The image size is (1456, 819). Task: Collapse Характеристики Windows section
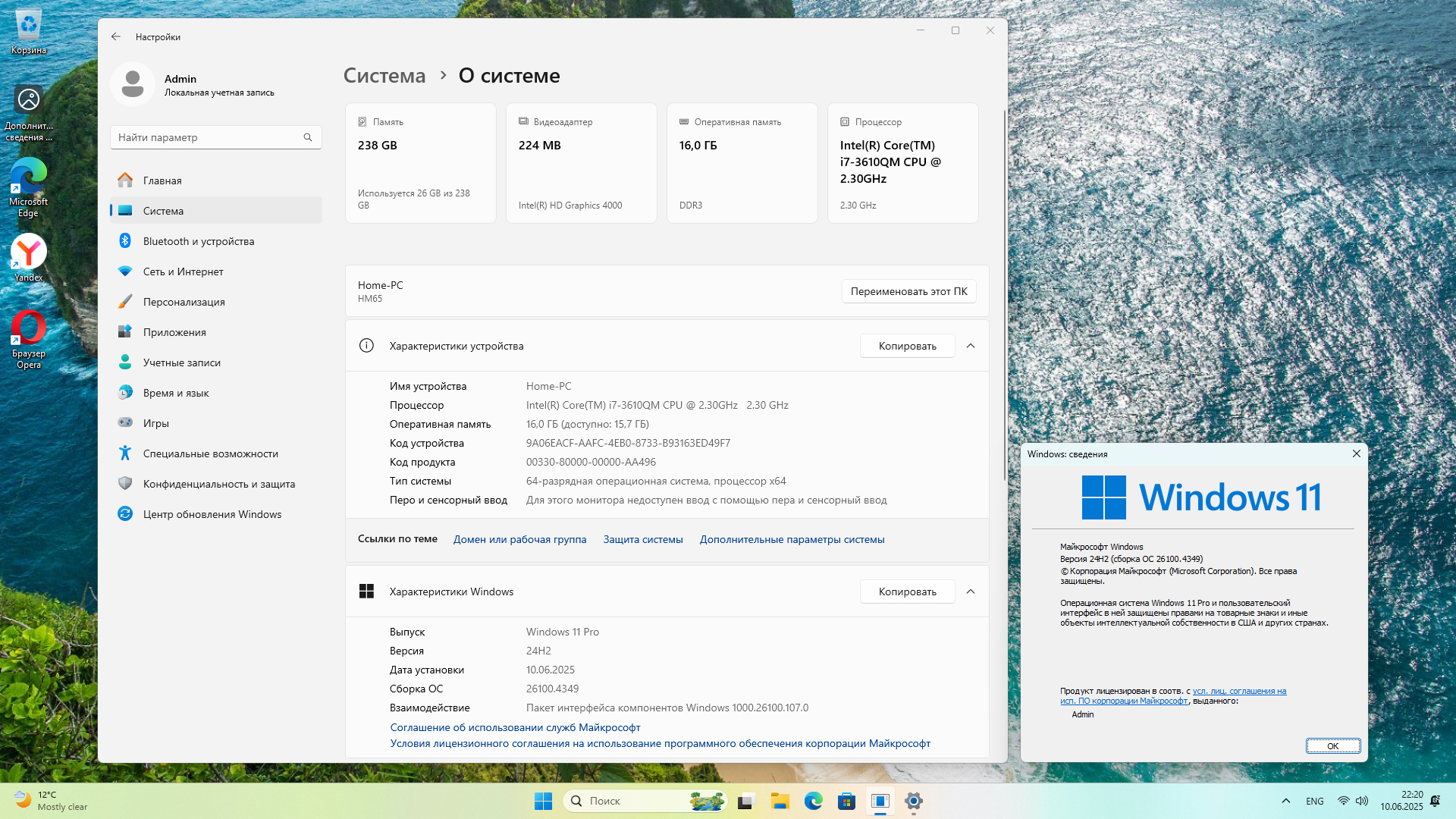[x=971, y=591]
